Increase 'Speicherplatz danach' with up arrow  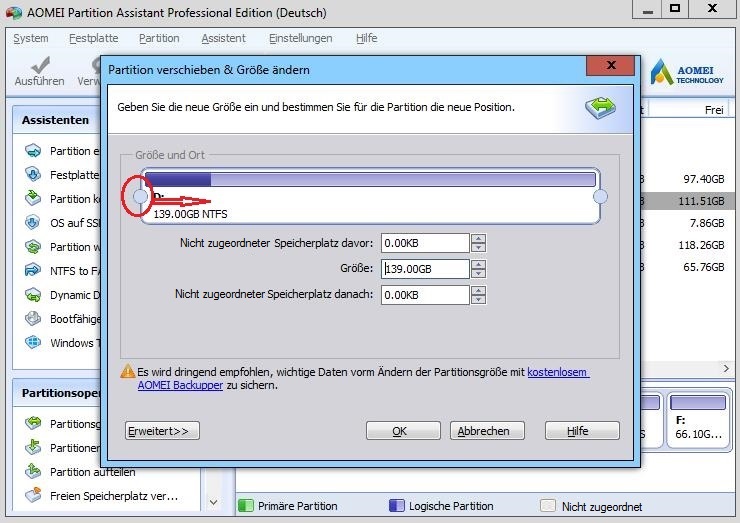tap(479, 290)
